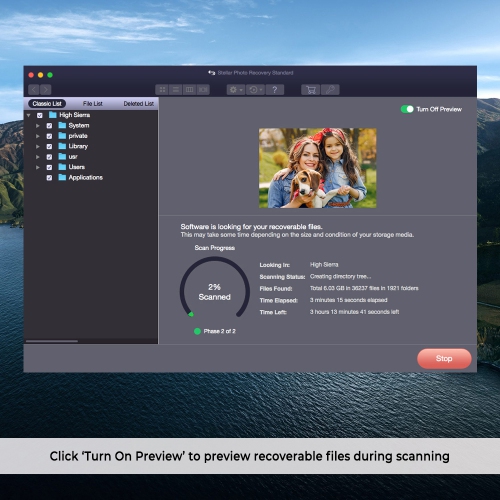
Task: Switch to list view
Action: pyautogui.click(x=176, y=90)
